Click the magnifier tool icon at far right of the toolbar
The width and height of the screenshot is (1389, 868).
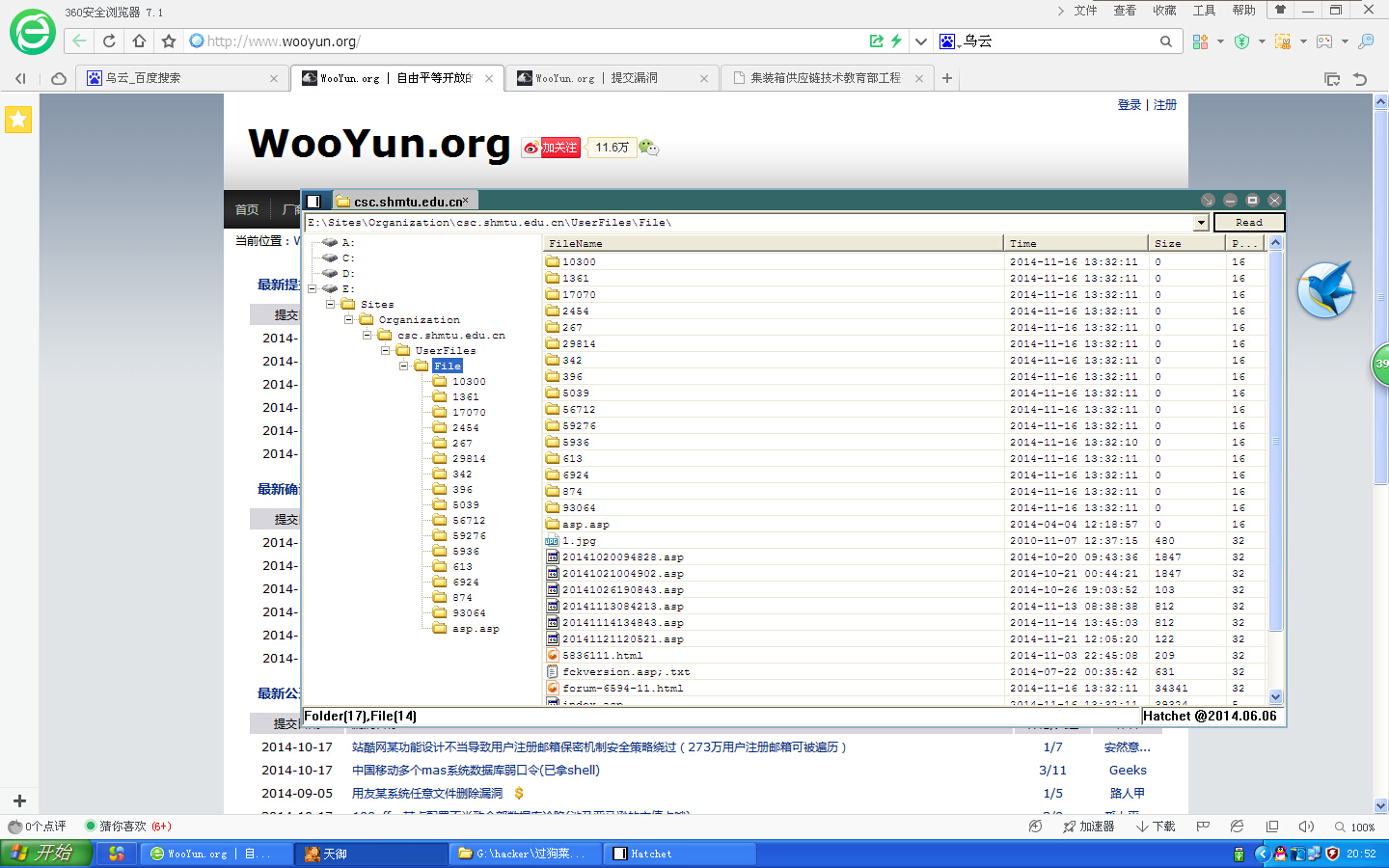click(1366, 41)
